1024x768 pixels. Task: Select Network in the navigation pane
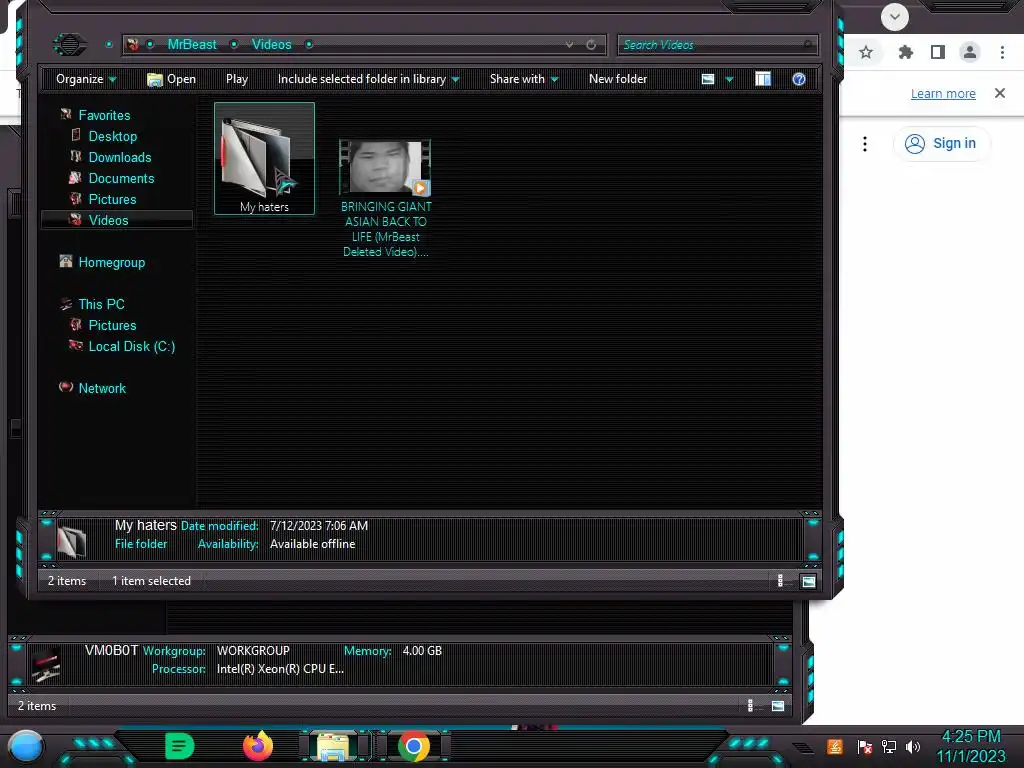coord(102,388)
